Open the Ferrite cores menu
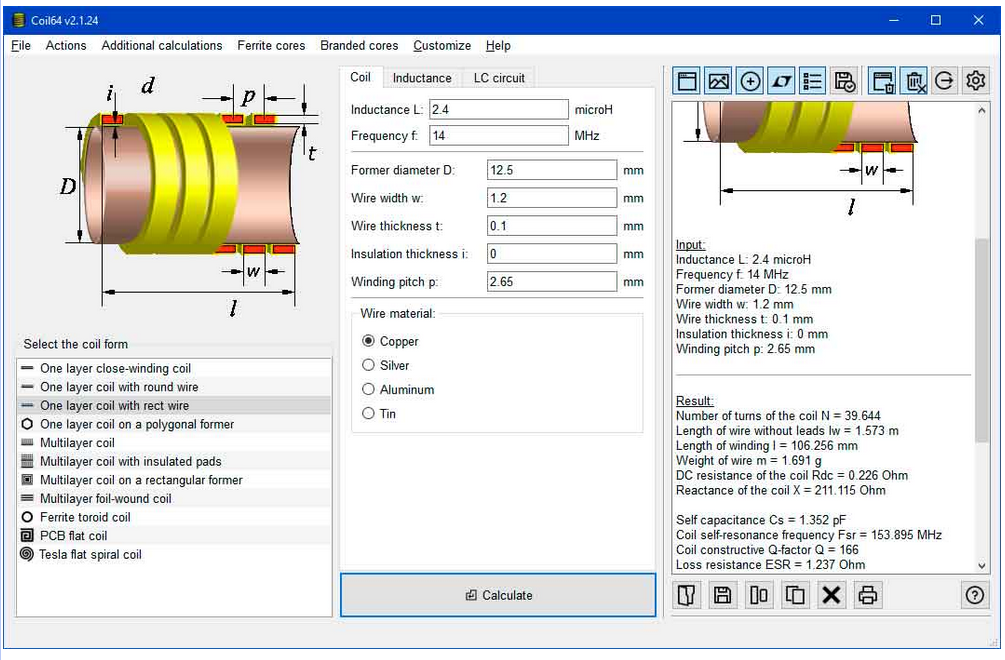 click(271, 45)
